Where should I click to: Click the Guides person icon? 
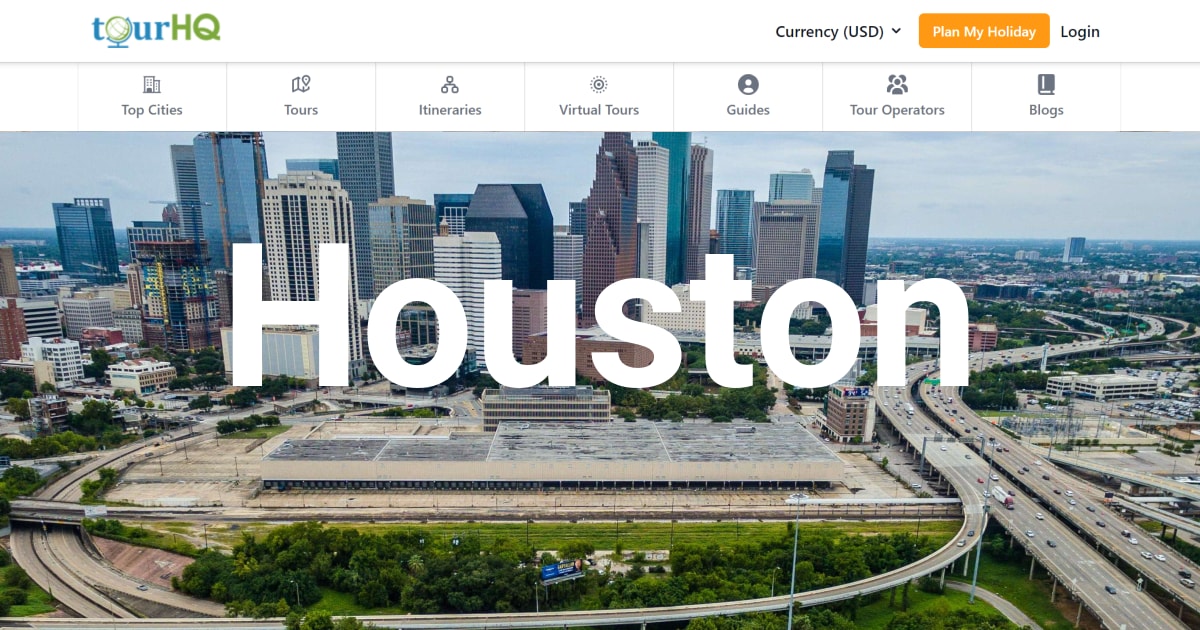coord(748,85)
